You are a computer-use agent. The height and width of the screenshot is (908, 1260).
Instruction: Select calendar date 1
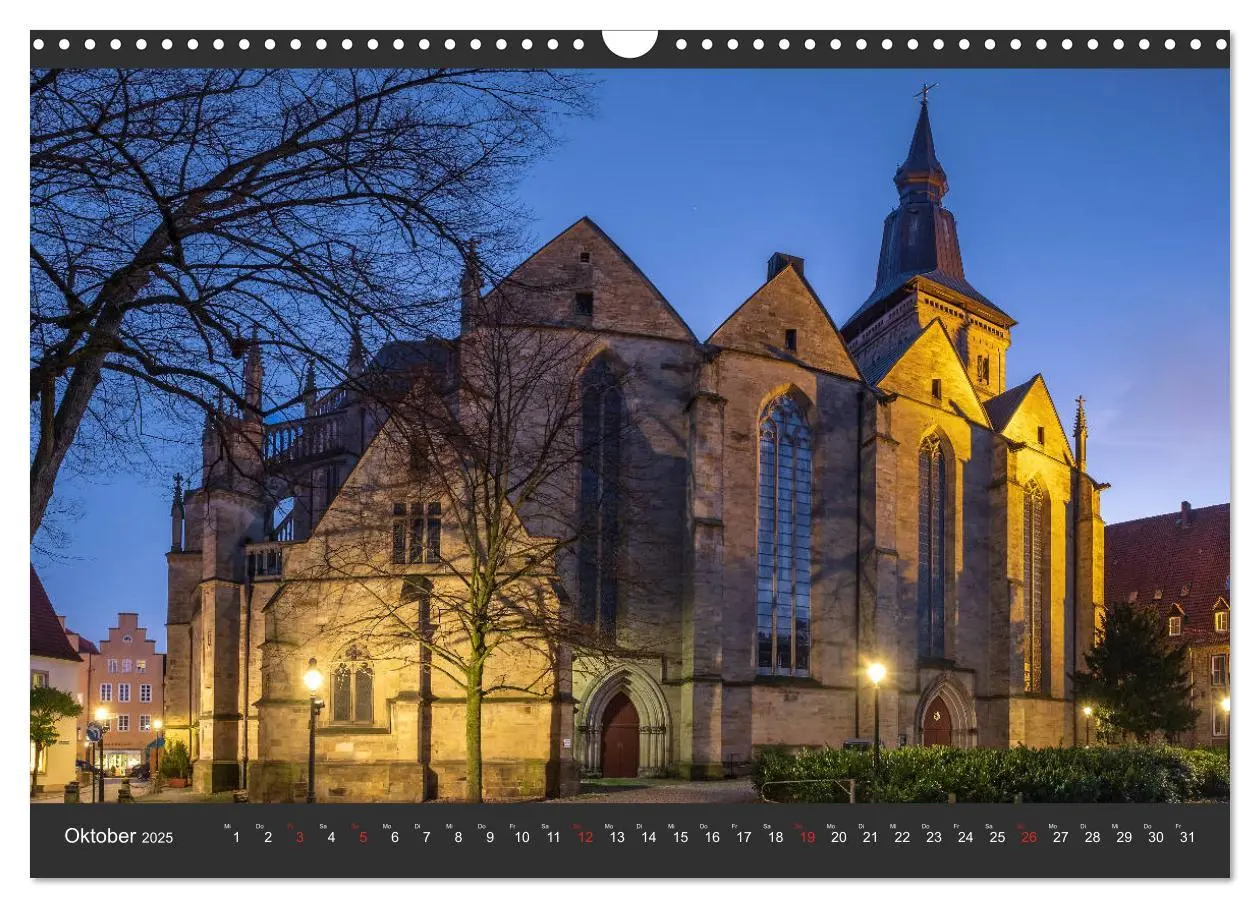[236, 838]
